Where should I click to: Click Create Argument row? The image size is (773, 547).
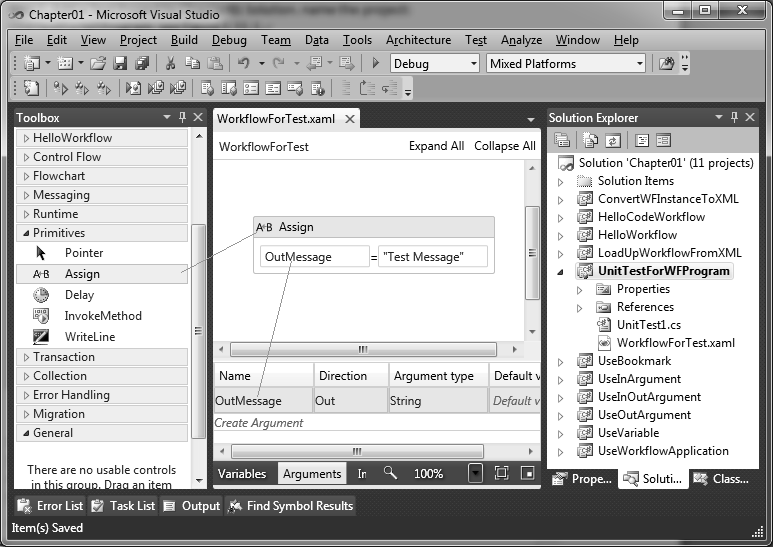[377, 423]
